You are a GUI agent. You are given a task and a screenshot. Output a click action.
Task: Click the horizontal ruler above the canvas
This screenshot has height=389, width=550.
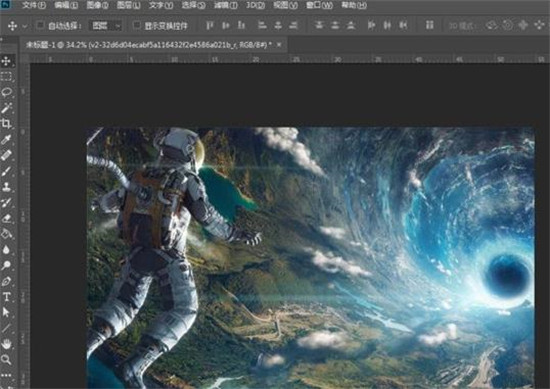click(x=289, y=59)
